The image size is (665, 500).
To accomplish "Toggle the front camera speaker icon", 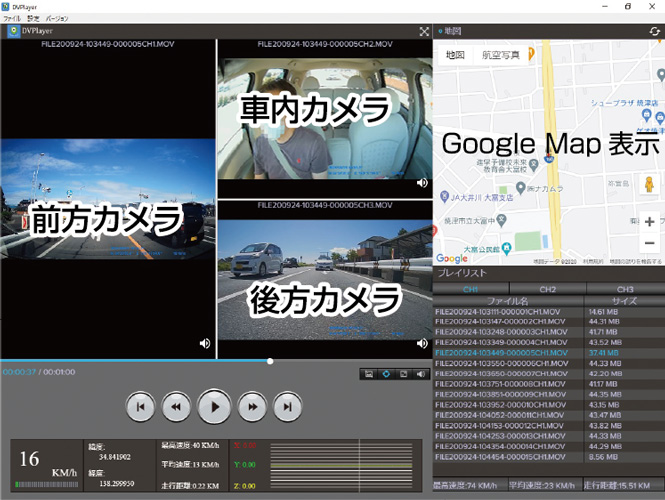I will click(205, 343).
